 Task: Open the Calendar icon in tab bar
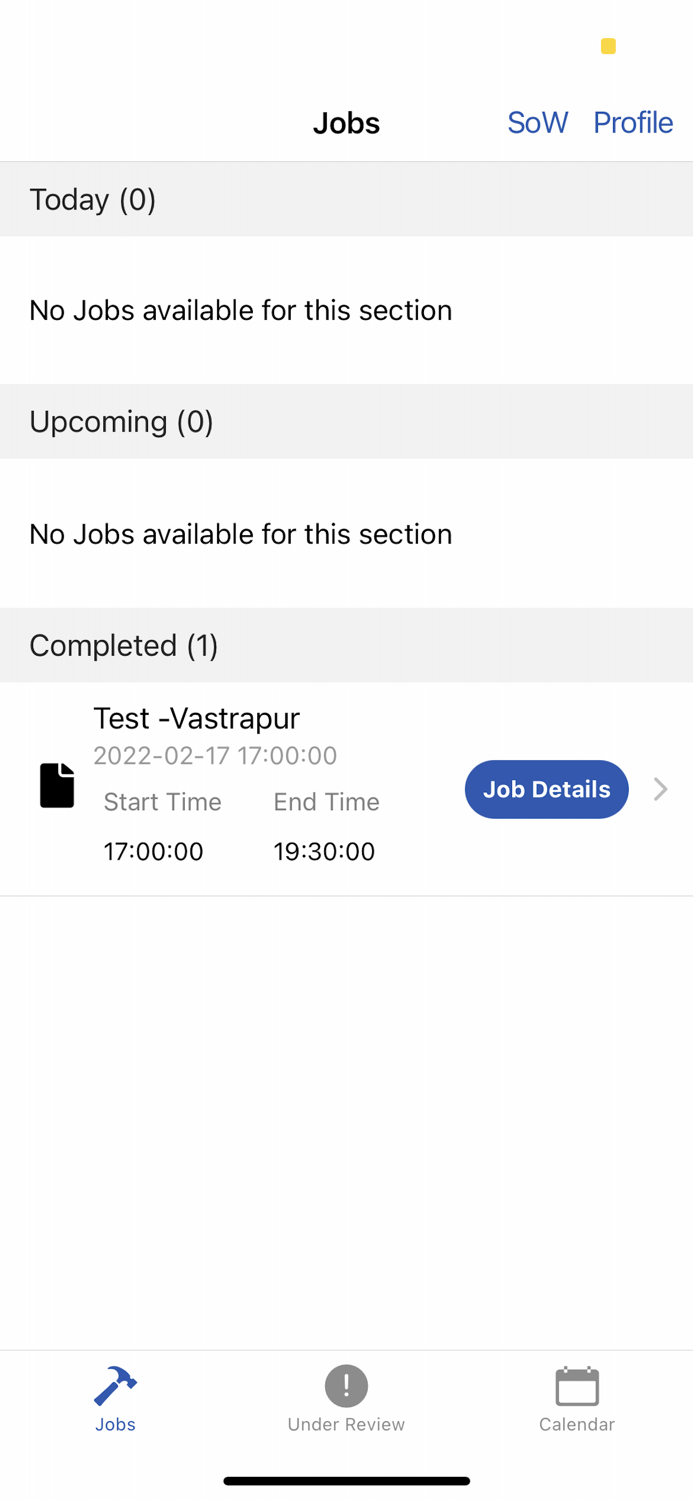[577, 1386]
